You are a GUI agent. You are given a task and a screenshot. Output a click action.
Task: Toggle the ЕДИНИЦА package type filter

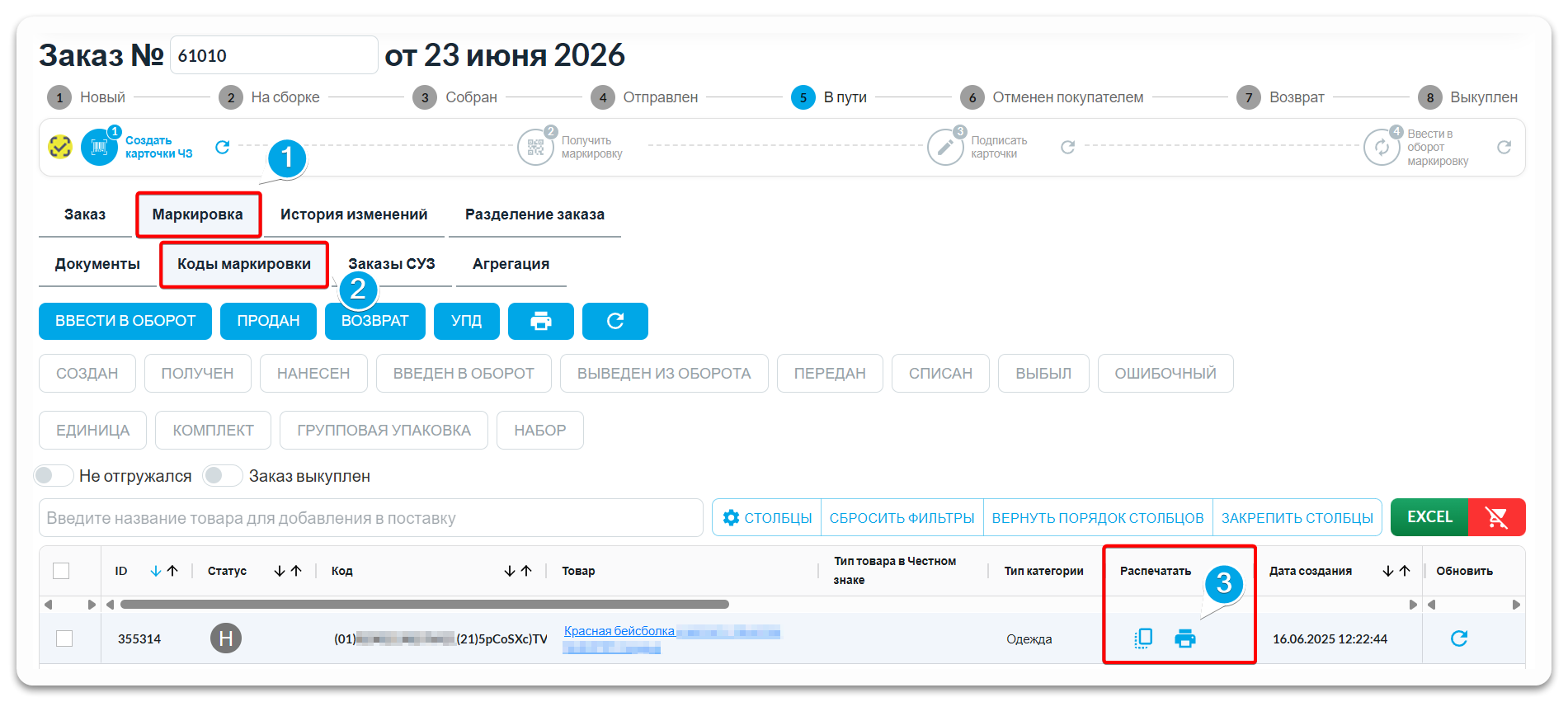(x=93, y=431)
